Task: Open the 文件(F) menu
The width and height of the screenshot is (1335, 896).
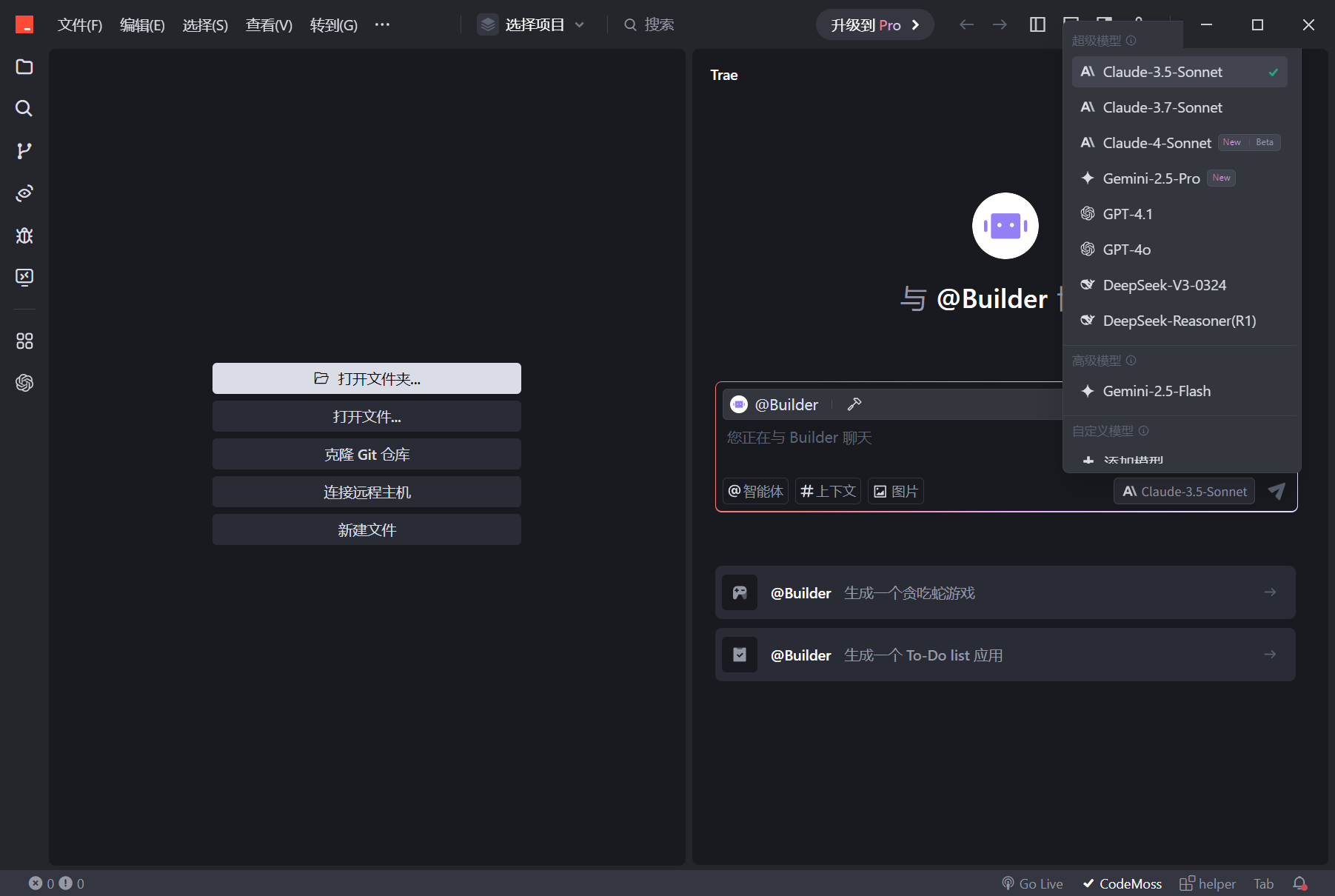Action: (80, 25)
